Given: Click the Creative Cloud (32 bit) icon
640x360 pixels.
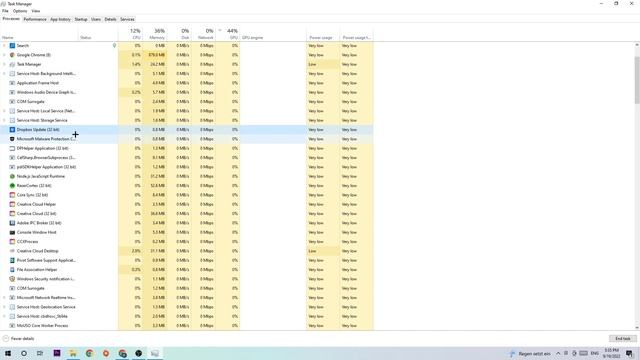Looking at the screenshot, I should pyautogui.click(x=12, y=214).
